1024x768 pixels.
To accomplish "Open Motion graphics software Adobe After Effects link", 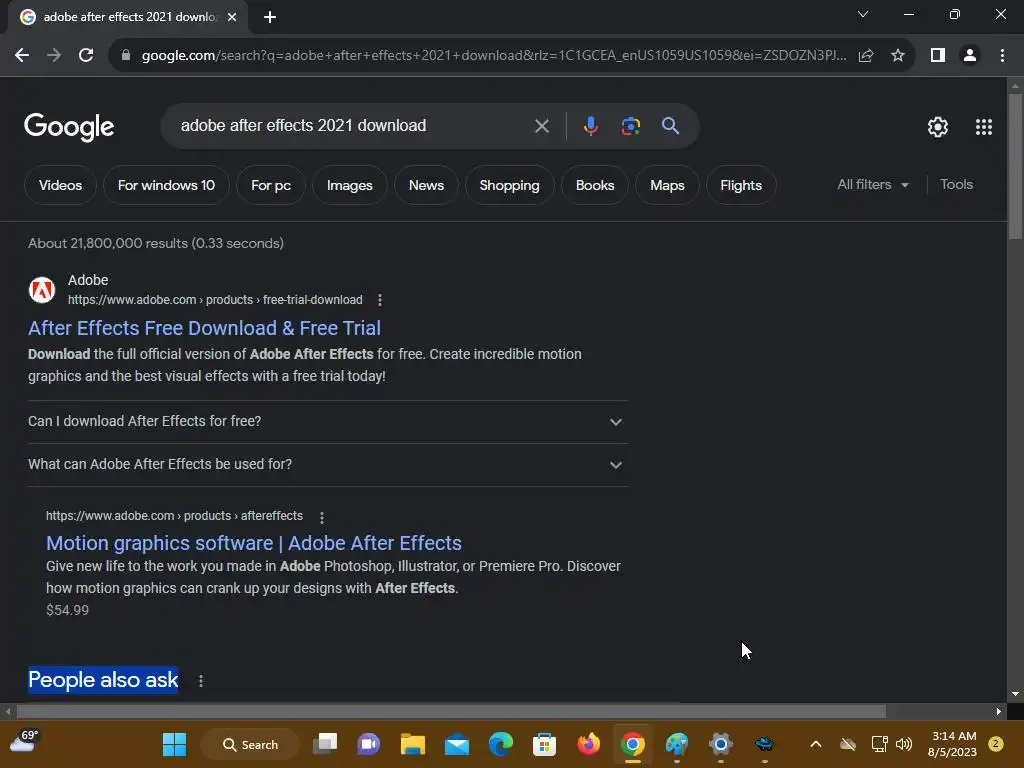I will 254,543.
